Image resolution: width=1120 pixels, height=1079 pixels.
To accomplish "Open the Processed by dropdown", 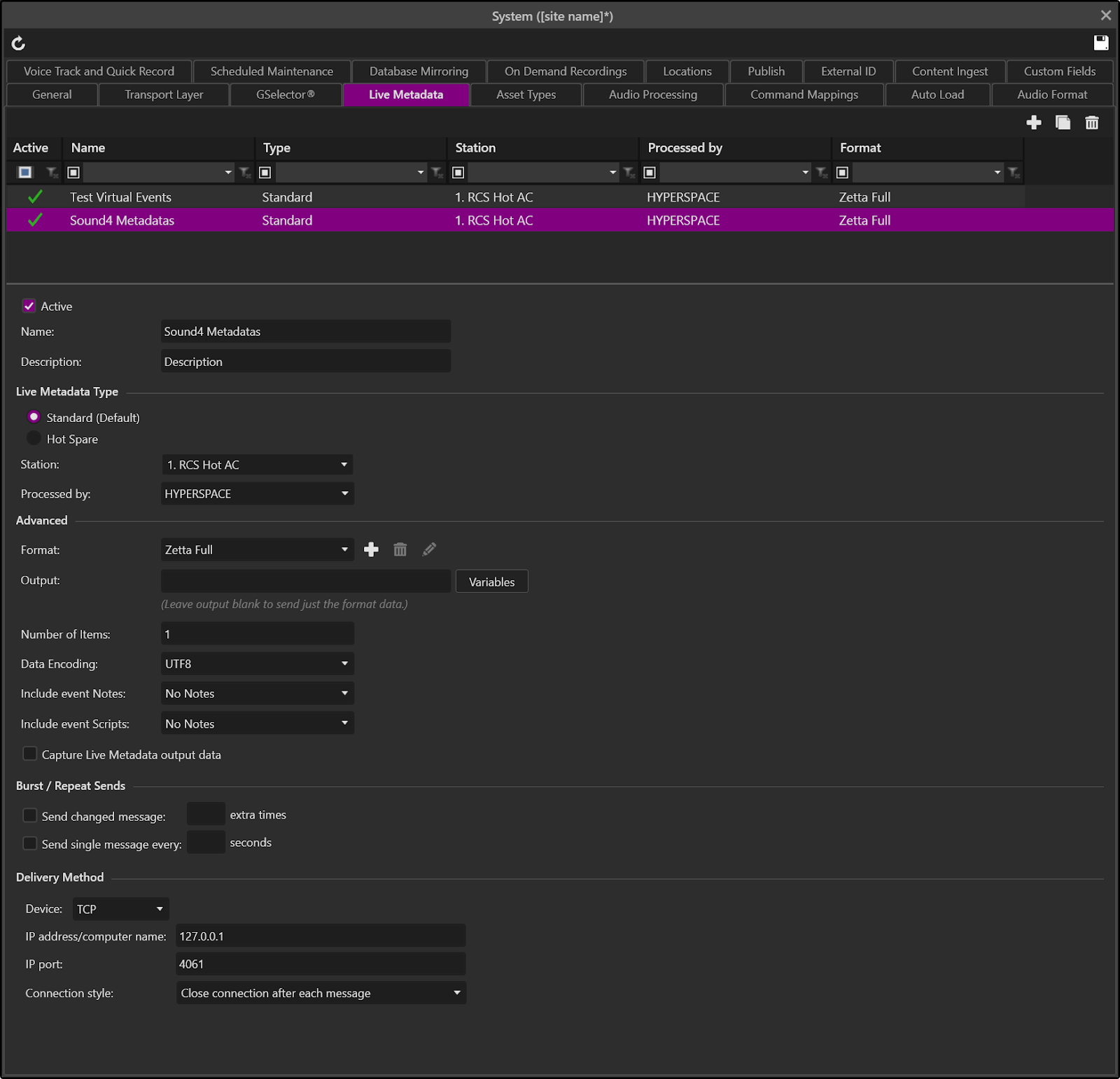I will point(257,494).
